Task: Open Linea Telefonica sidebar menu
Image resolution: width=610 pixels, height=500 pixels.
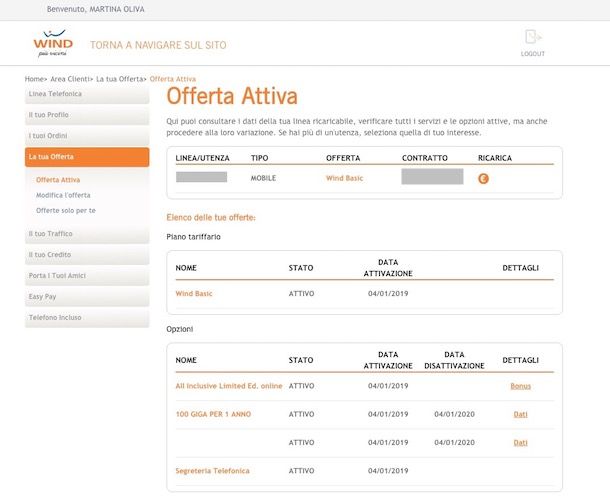Action: (87, 94)
